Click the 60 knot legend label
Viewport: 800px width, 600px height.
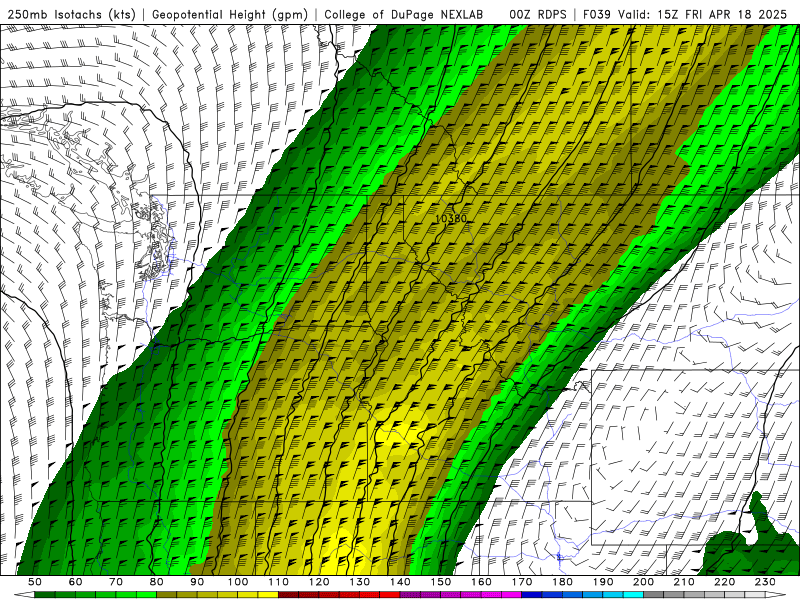[75, 582]
